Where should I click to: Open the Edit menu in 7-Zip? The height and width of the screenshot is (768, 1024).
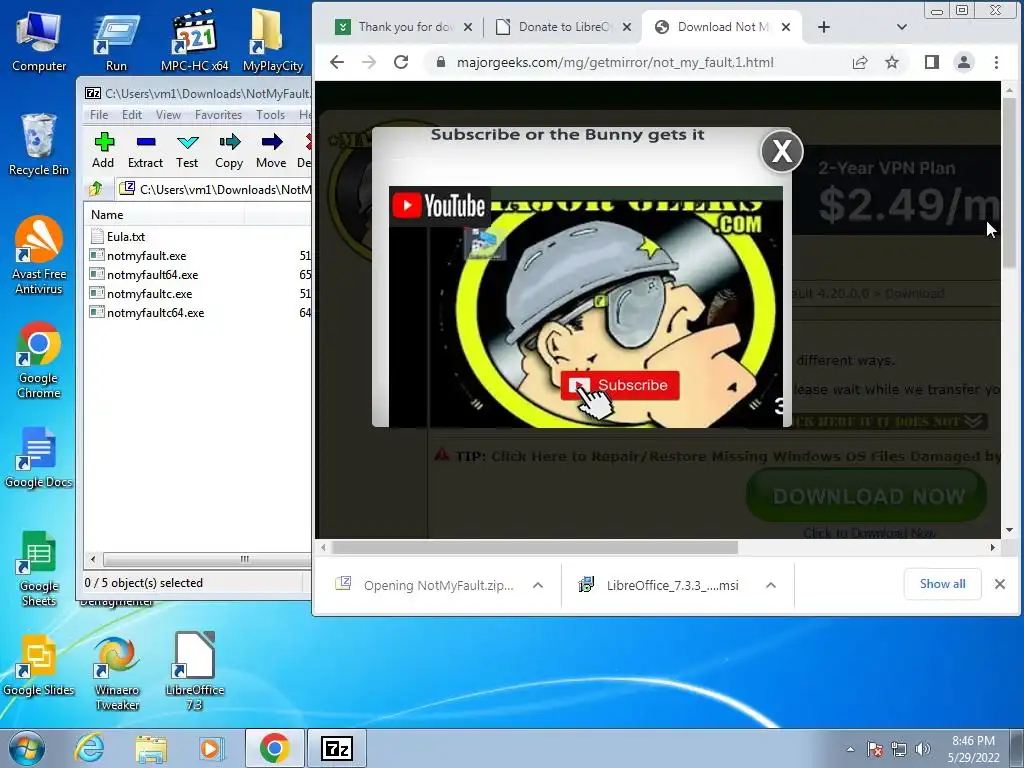point(131,114)
